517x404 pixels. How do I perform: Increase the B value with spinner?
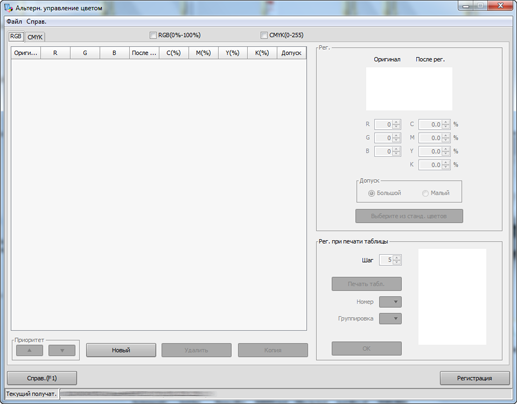(396, 149)
